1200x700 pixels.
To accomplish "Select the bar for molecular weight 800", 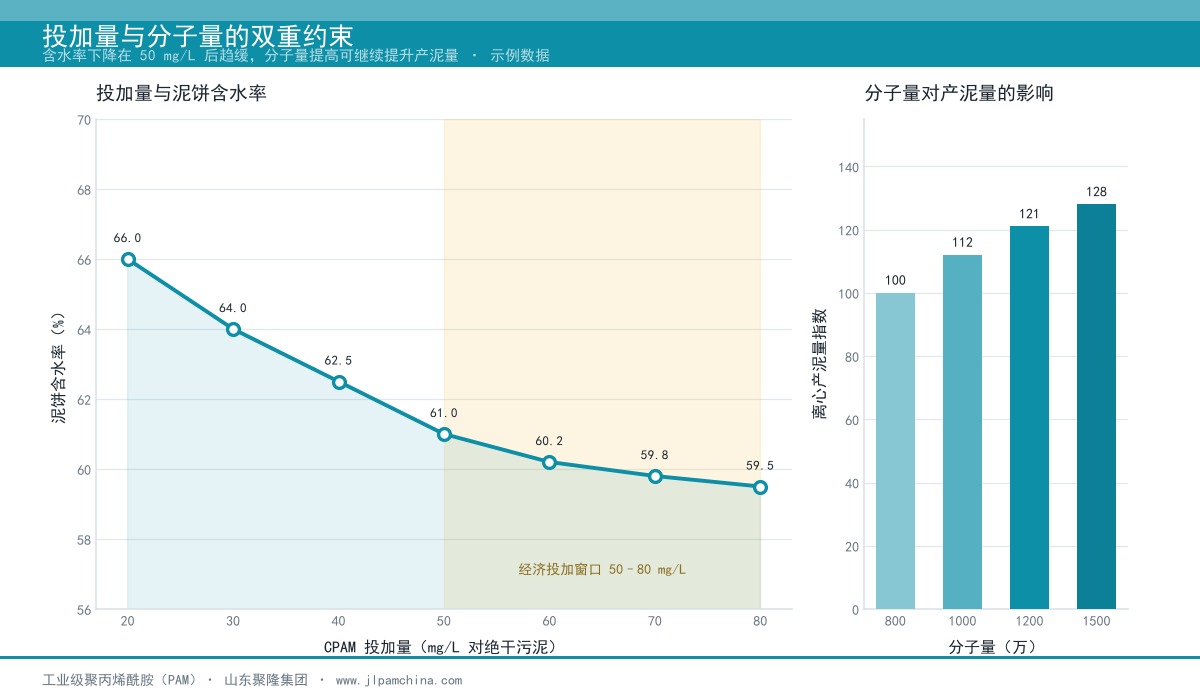I will [895, 451].
